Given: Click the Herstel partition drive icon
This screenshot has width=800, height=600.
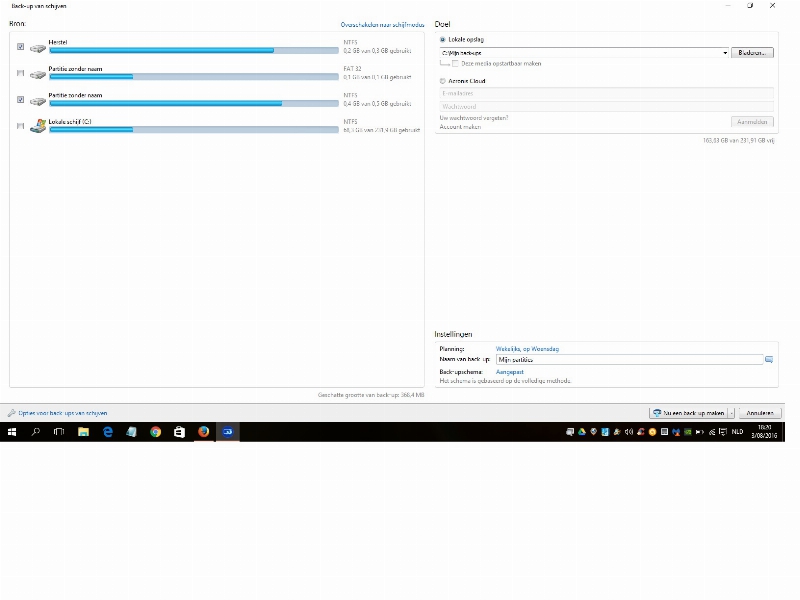Looking at the screenshot, I should tap(38, 46).
